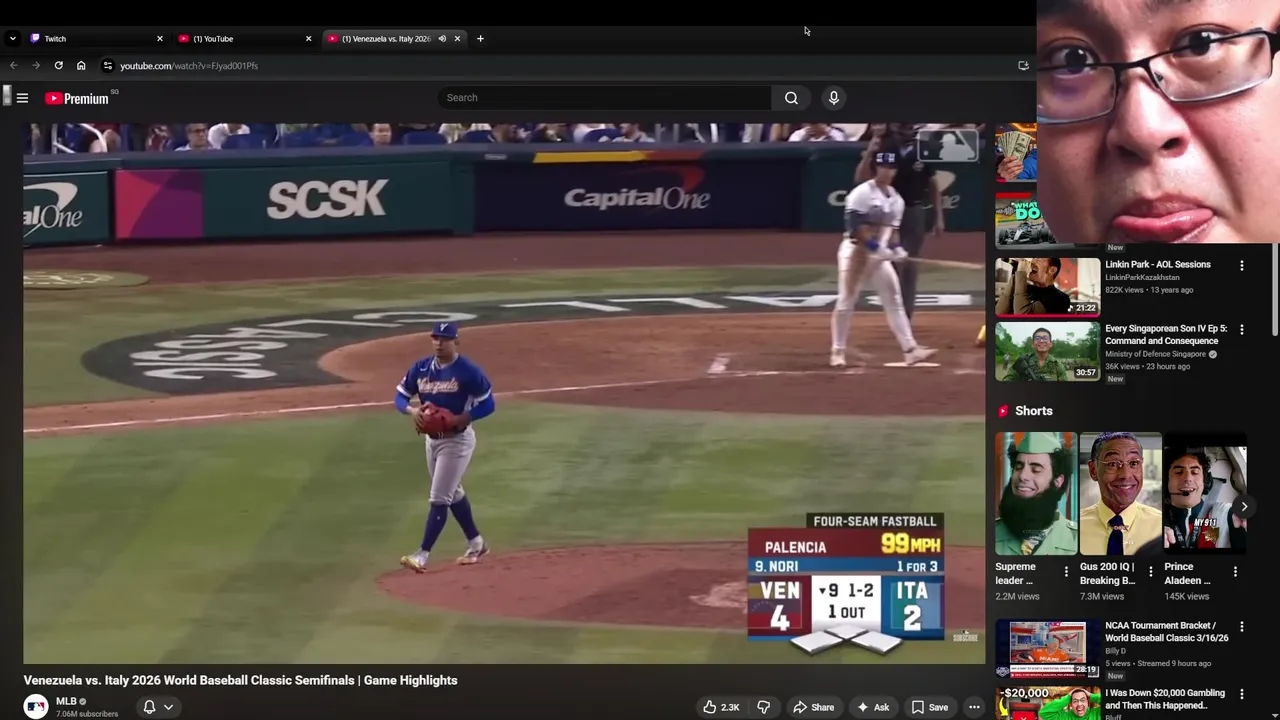The height and width of the screenshot is (720, 1280).
Task: Open Linkin Park - AOL Sessions title
Action: coord(1158,265)
